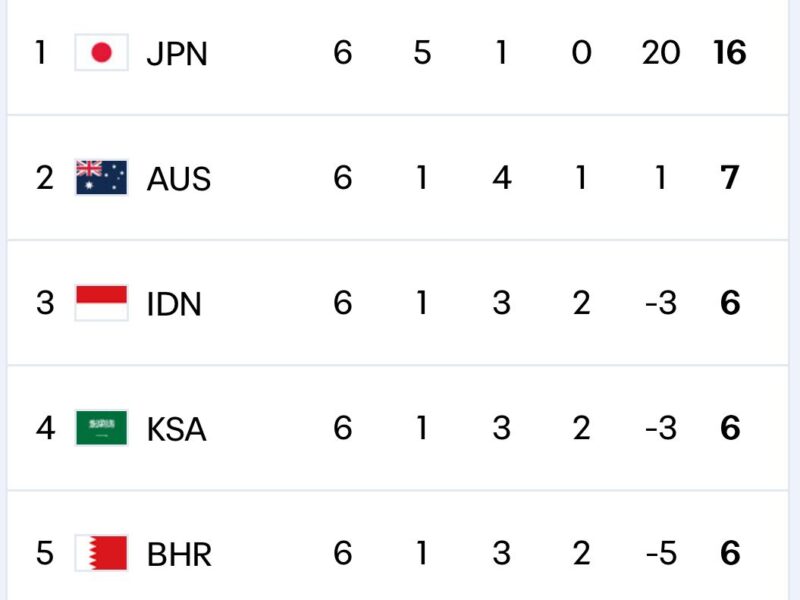
Task: Click Japan's points total of 16
Action: (x=729, y=53)
